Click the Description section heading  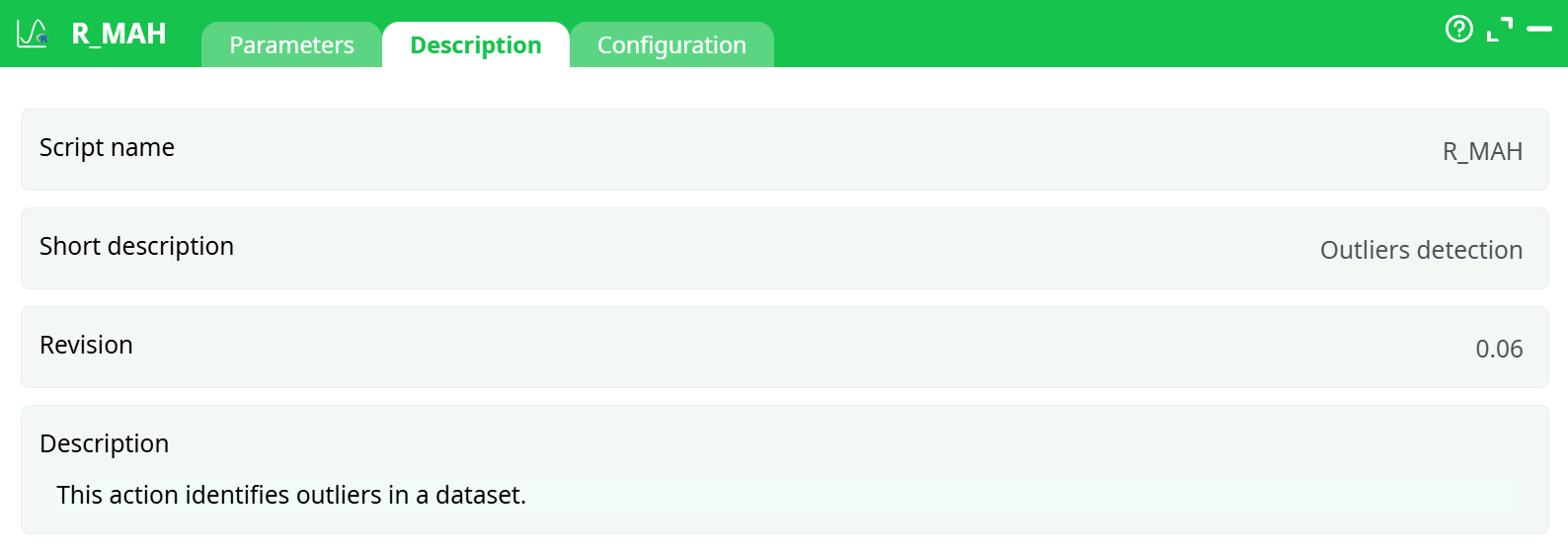pyautogui.click(x=104, y=444)
